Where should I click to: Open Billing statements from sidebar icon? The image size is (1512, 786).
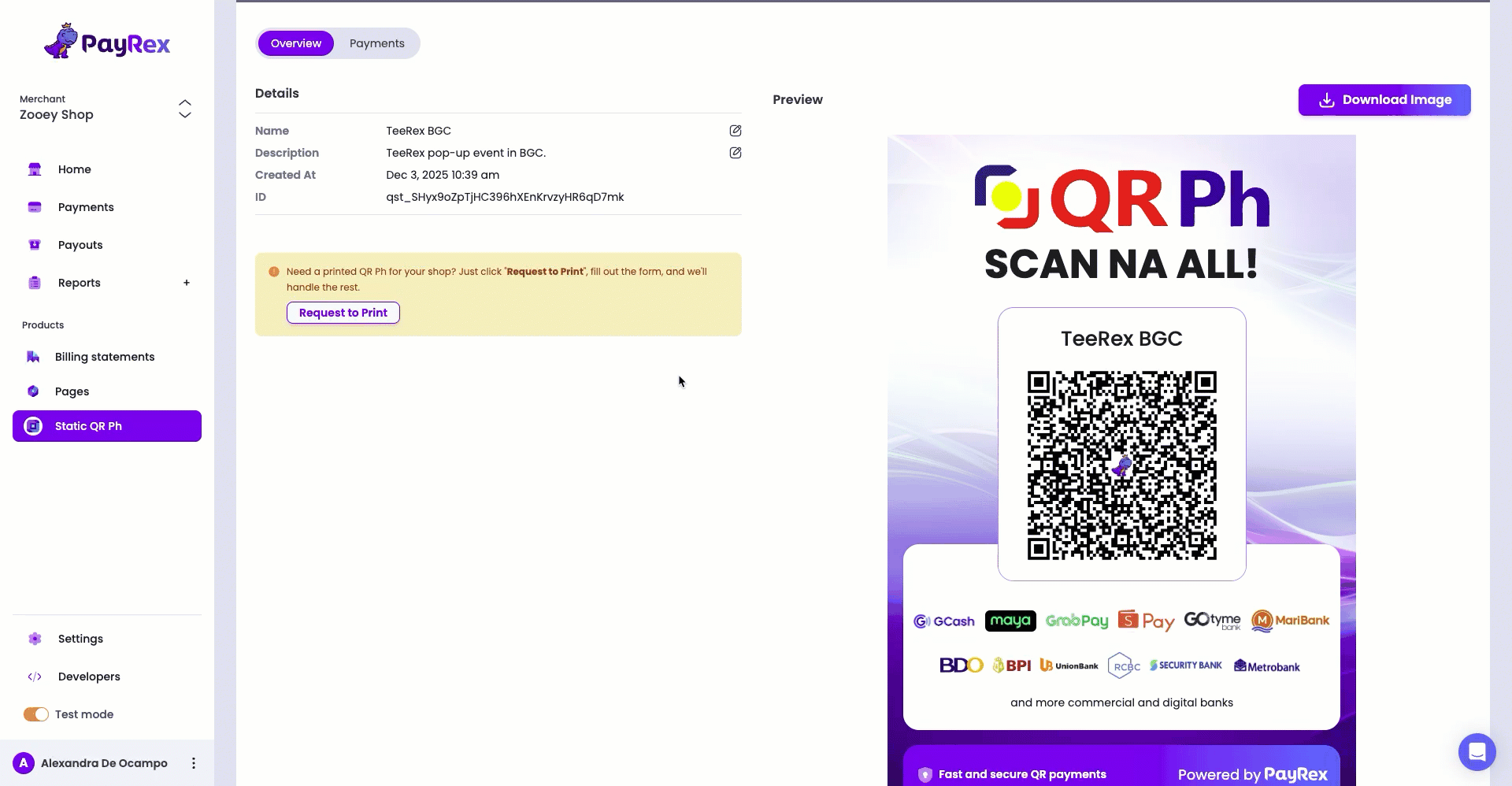tap(32, 356)
